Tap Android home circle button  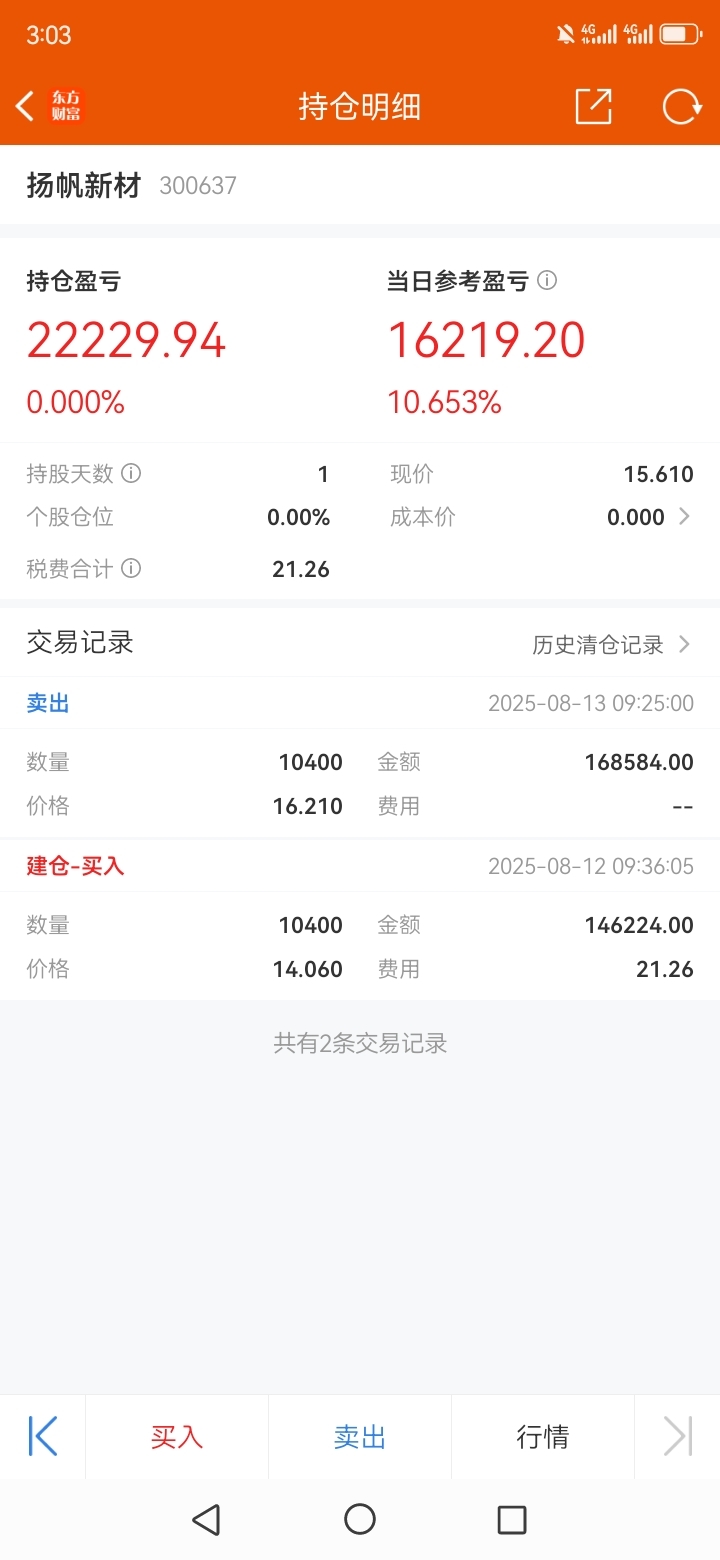[360, 1520]
